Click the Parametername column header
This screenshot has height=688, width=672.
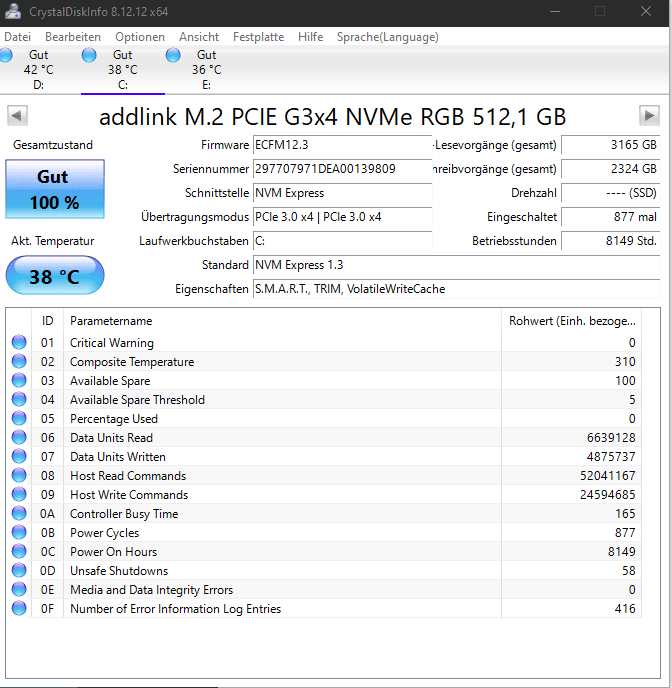click(282, 321)
